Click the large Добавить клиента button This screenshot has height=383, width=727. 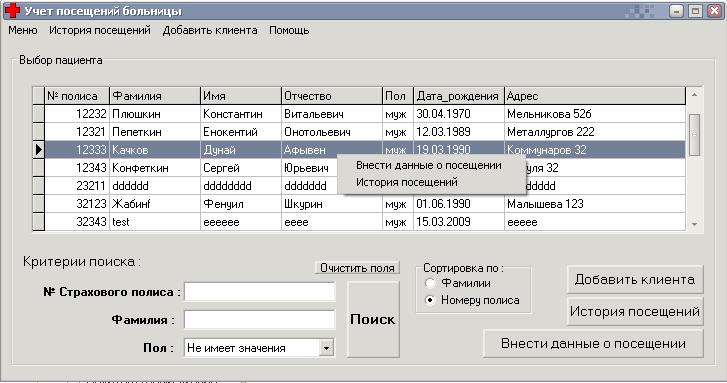pos(635,280)
